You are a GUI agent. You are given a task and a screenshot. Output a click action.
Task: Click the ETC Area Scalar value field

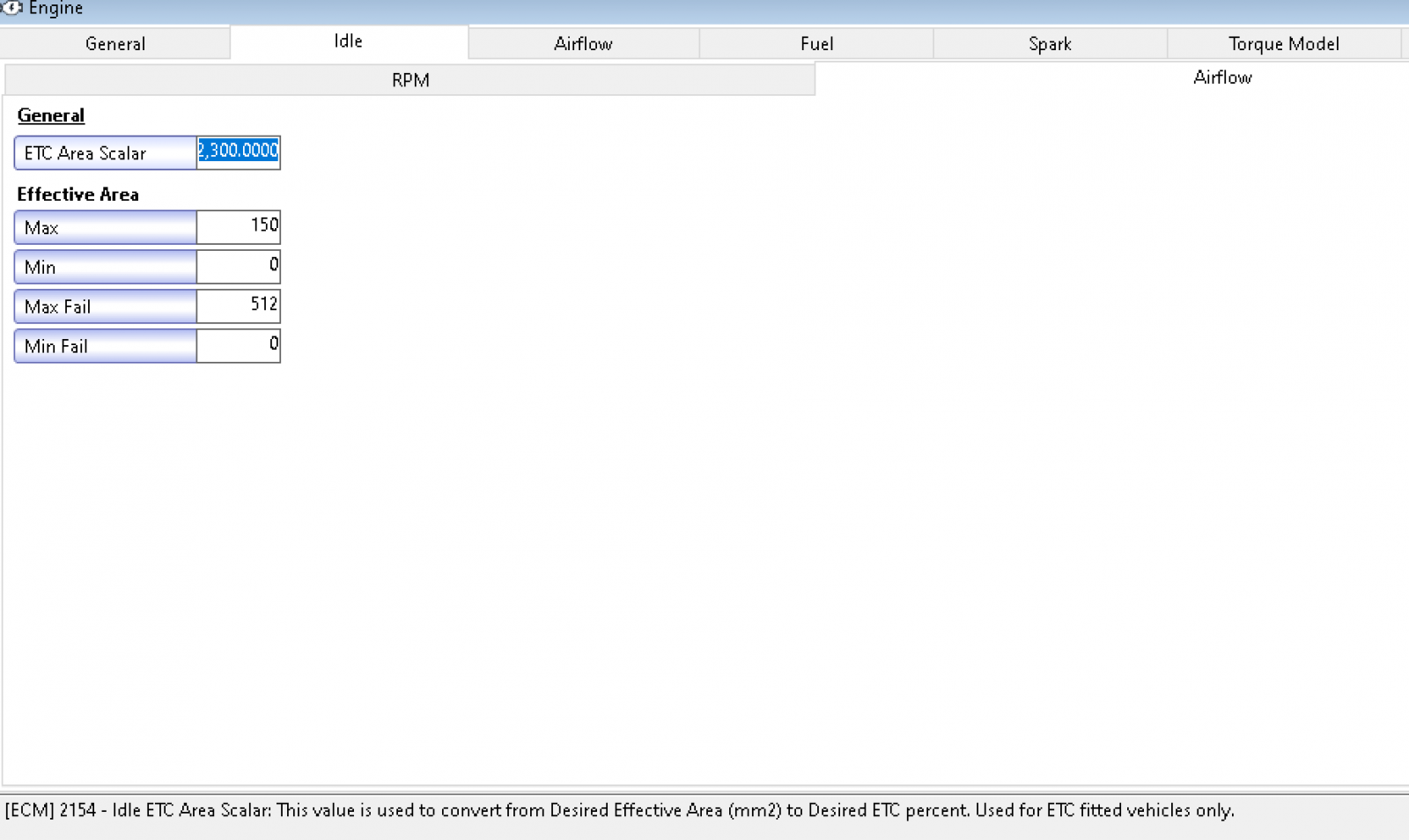coord(239,152)
